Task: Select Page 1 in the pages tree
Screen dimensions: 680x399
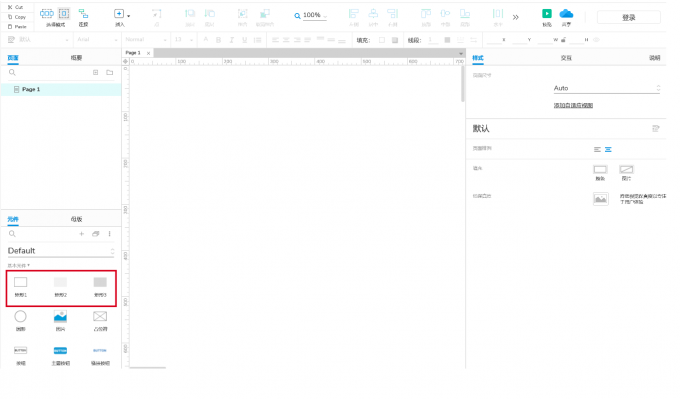Action: [61, 89]
